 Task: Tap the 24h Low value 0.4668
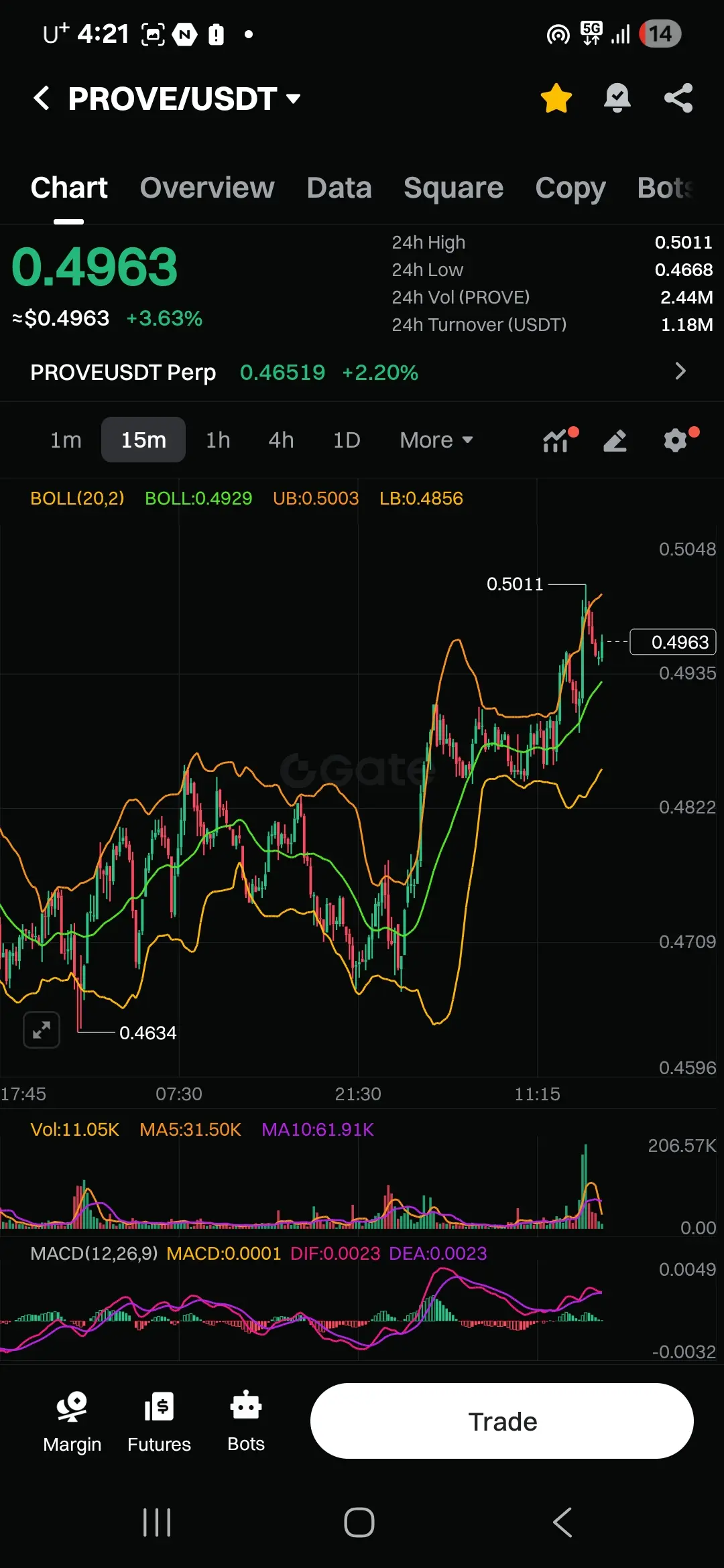[x=683, y=269]
